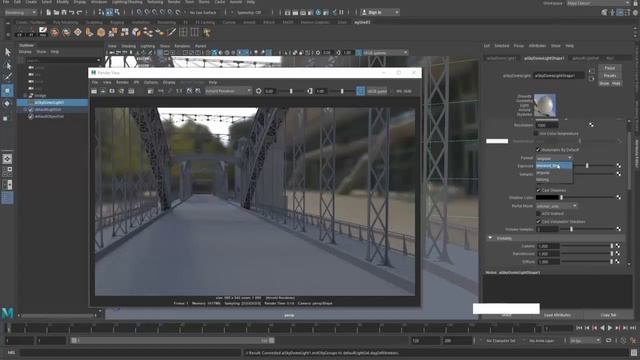The image size is (640, 360).
Task: Choose the Rotate tool in toolbox
Action: click(7, 104)
